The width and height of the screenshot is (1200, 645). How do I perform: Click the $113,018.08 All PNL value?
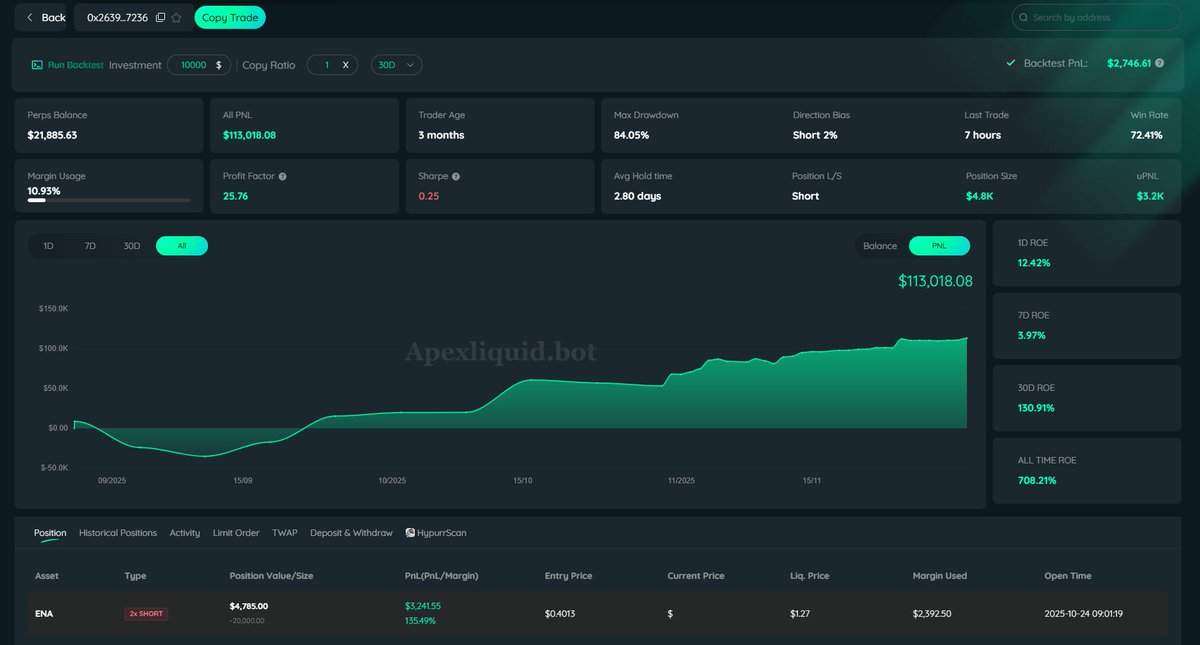[249, 135]
